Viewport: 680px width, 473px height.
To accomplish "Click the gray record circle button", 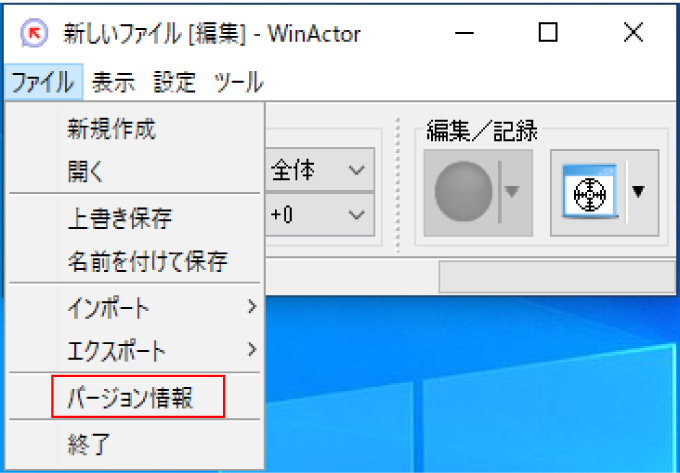I will (x=463, y=192).
